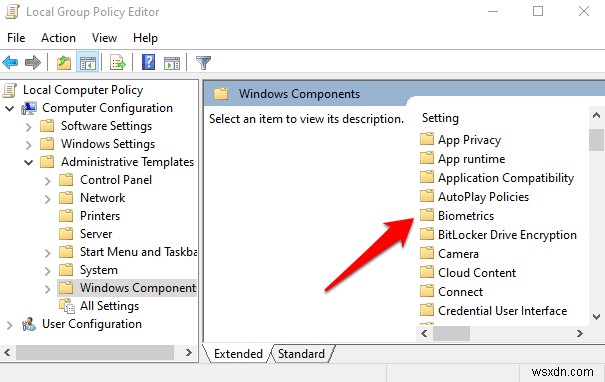Click the Cloud Content folder icon
The image size is (605, 382).
pos(427,272)
